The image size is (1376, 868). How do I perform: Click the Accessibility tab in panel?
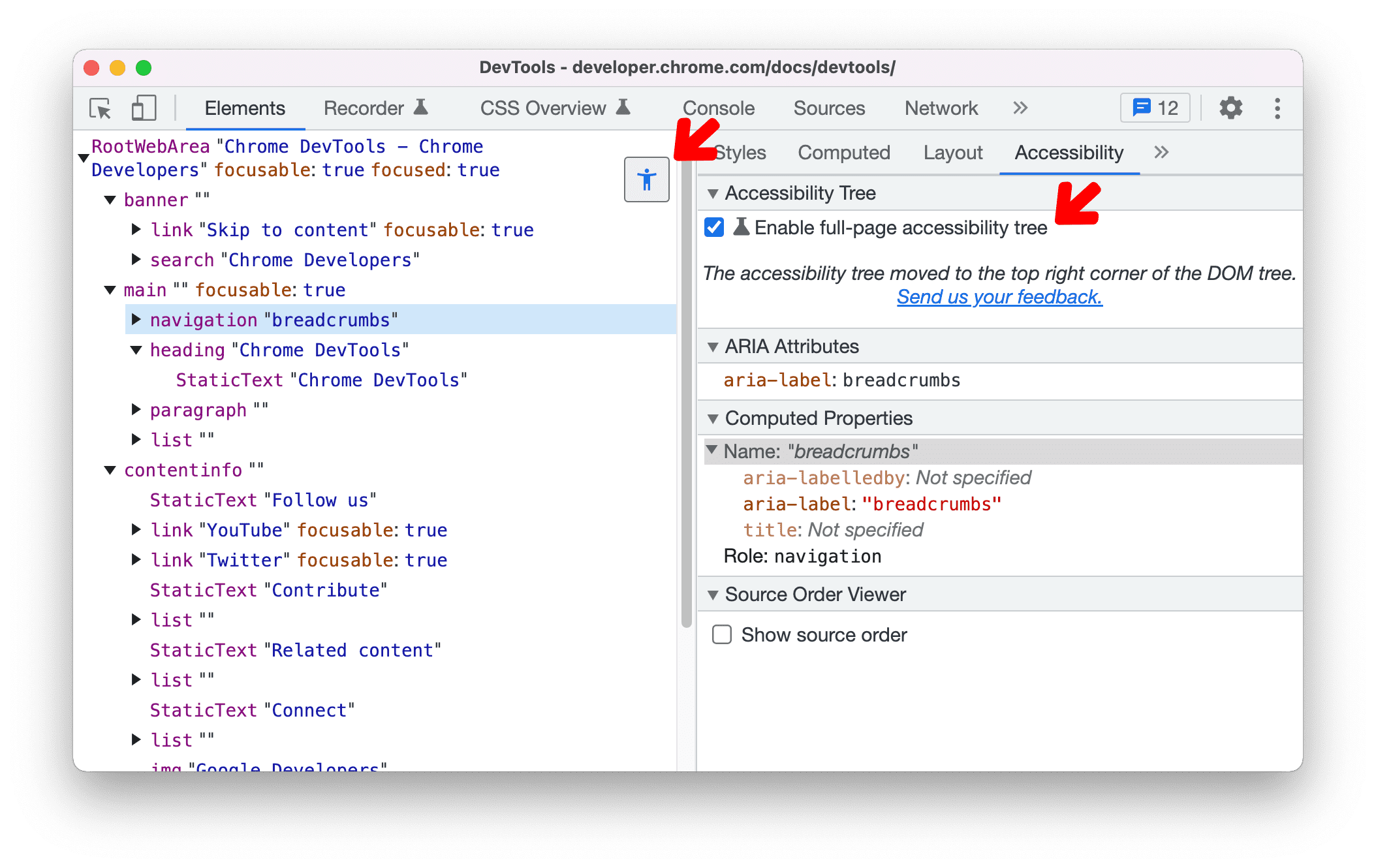[1067, 153]
